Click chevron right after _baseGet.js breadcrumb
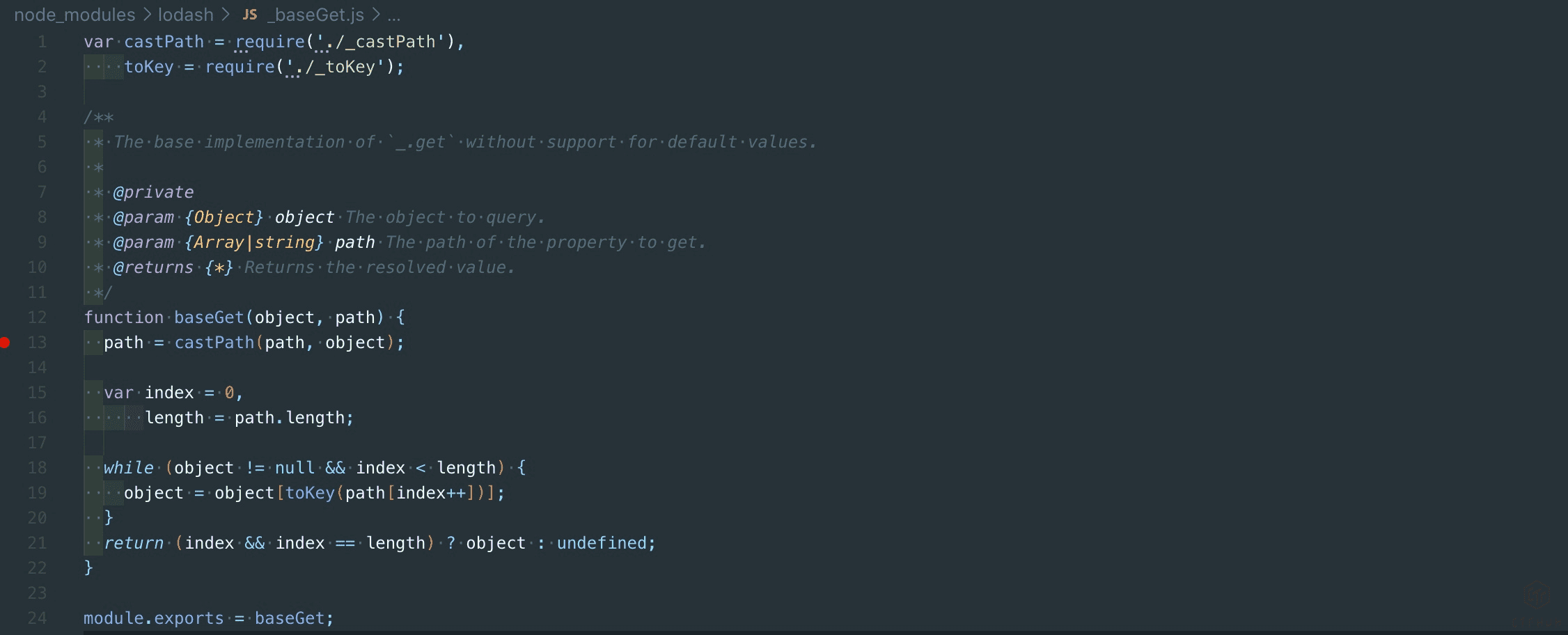1568x635 pixels. [x=376, y=15]
